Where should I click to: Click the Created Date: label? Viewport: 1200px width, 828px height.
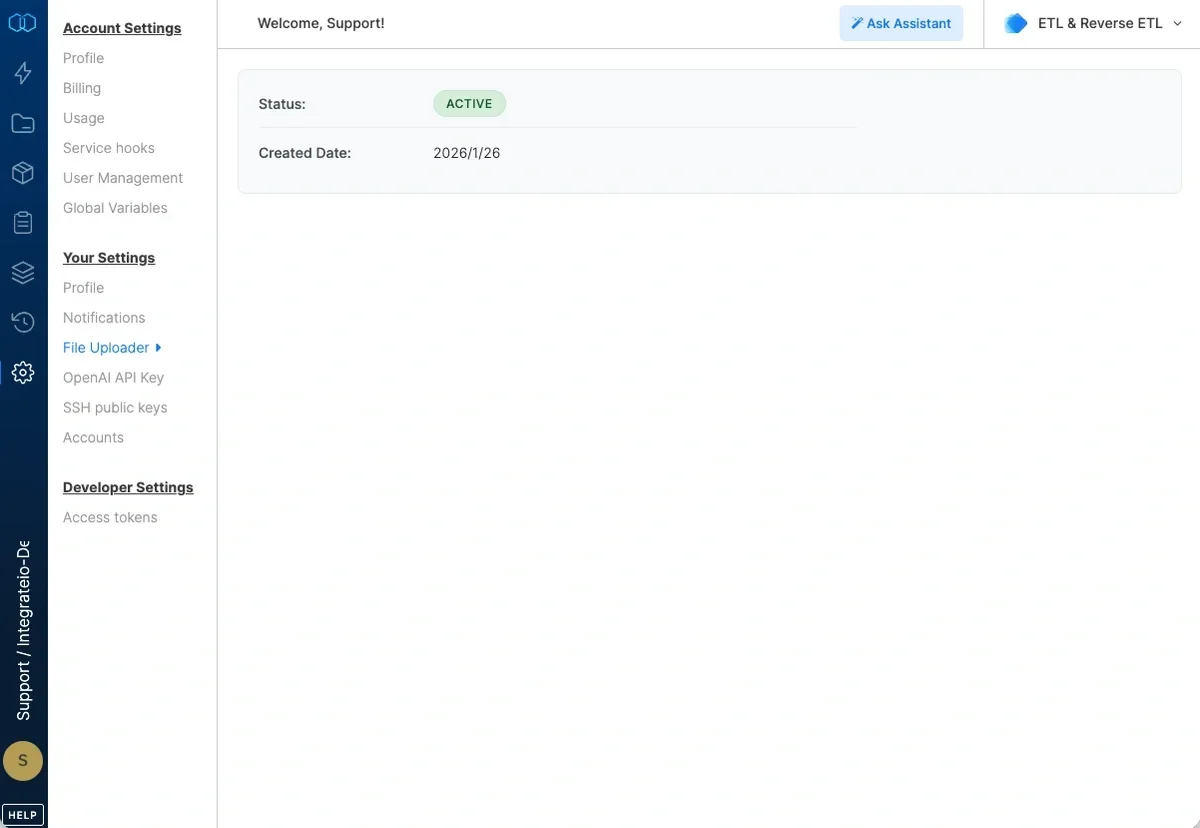pos(305,153)
